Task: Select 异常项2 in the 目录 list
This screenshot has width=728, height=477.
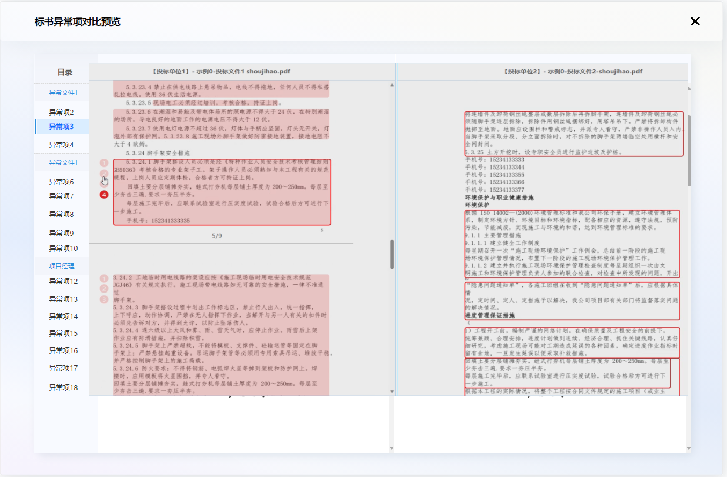Action: tap(64, 110)
